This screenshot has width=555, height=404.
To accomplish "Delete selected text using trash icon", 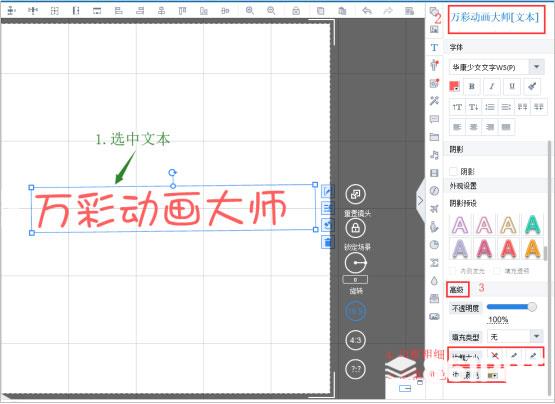I will [327, 242].
